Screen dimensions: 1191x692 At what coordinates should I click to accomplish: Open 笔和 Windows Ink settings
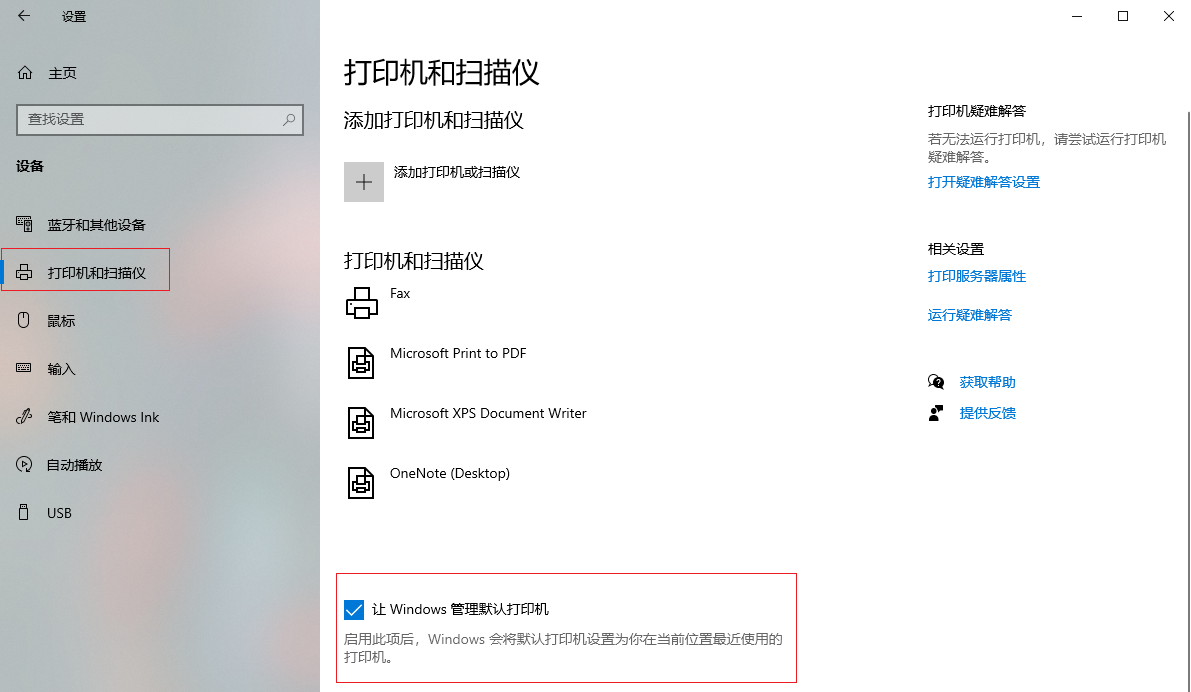(103, 417)
